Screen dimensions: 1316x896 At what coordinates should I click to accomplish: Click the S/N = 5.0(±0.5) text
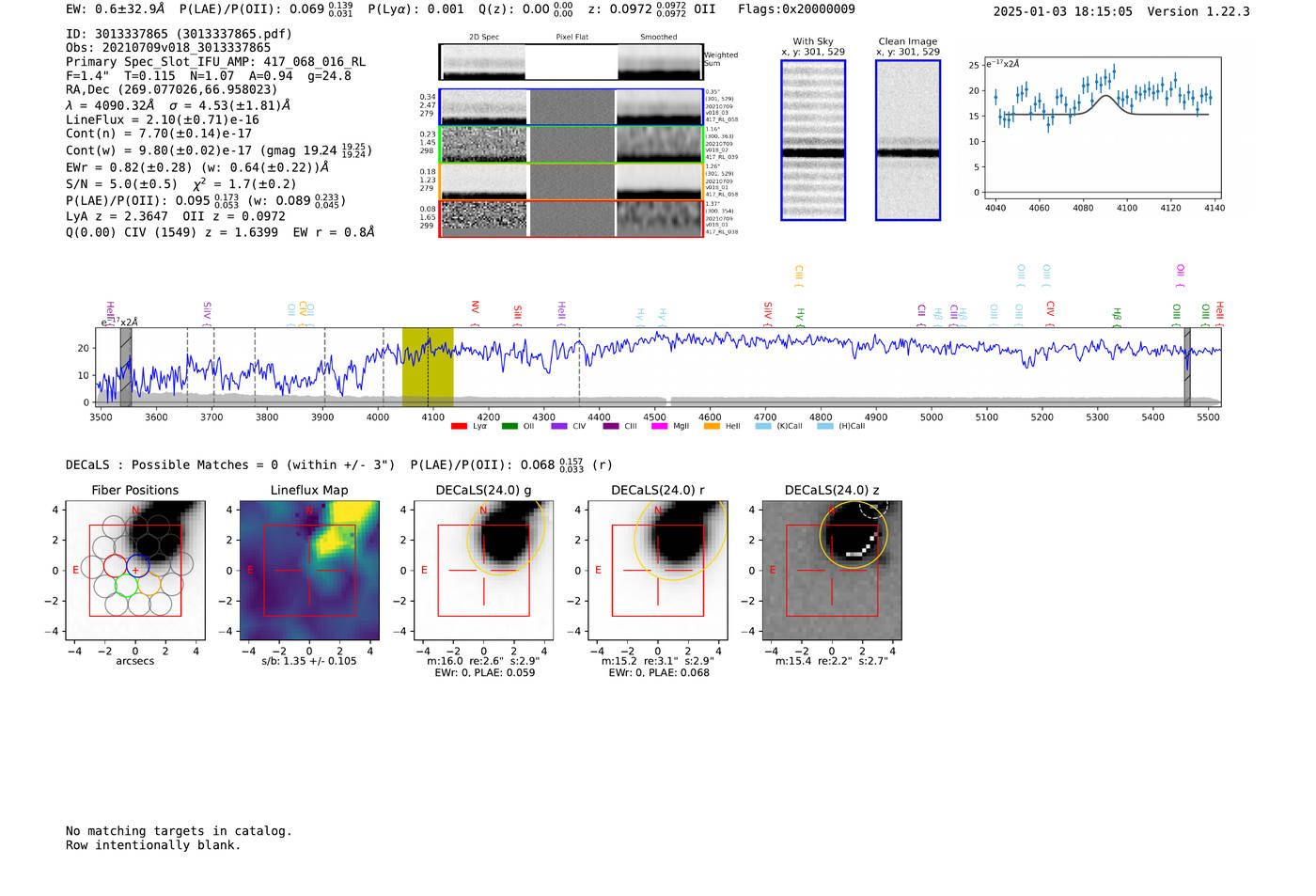(x=121, y=184)
